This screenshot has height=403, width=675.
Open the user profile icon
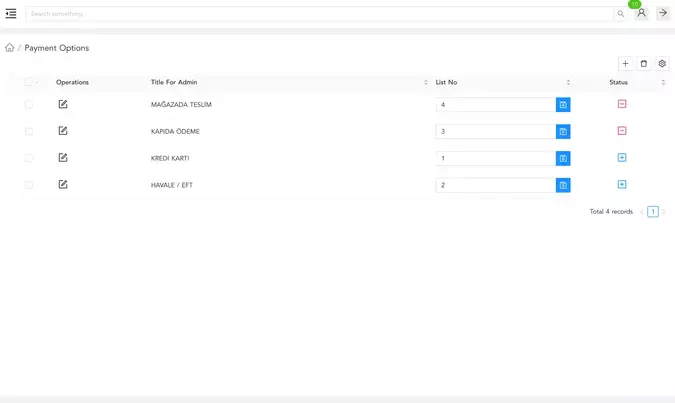coord(641,13)
